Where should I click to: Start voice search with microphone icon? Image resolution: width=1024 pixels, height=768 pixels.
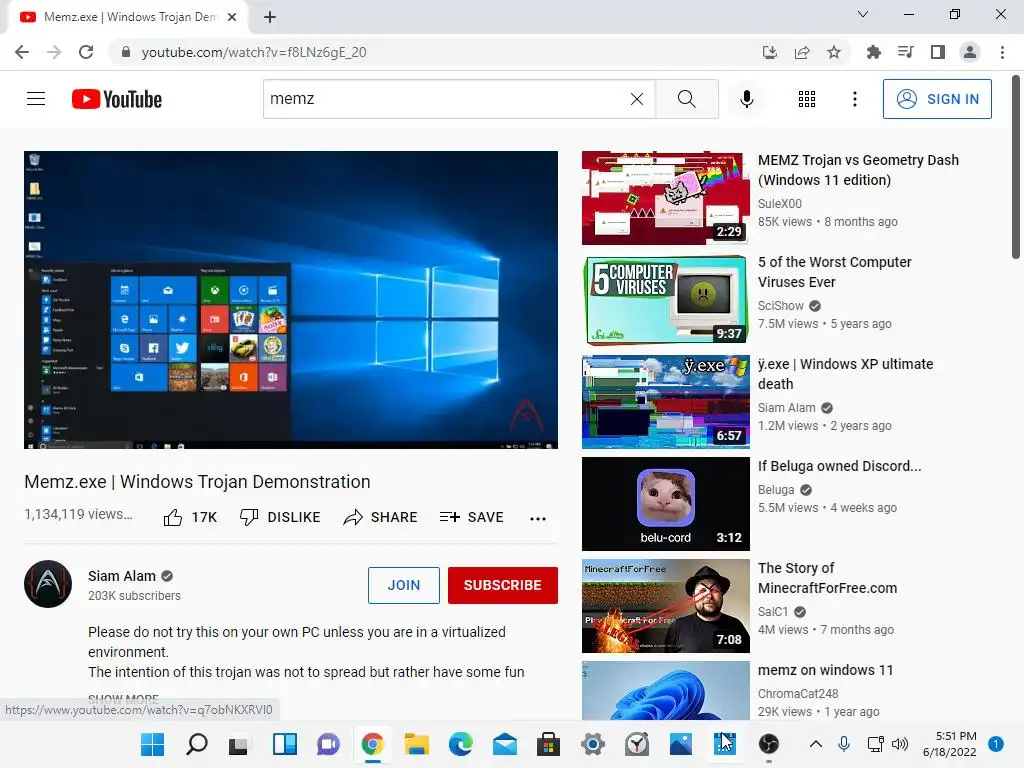pos(746,99)
